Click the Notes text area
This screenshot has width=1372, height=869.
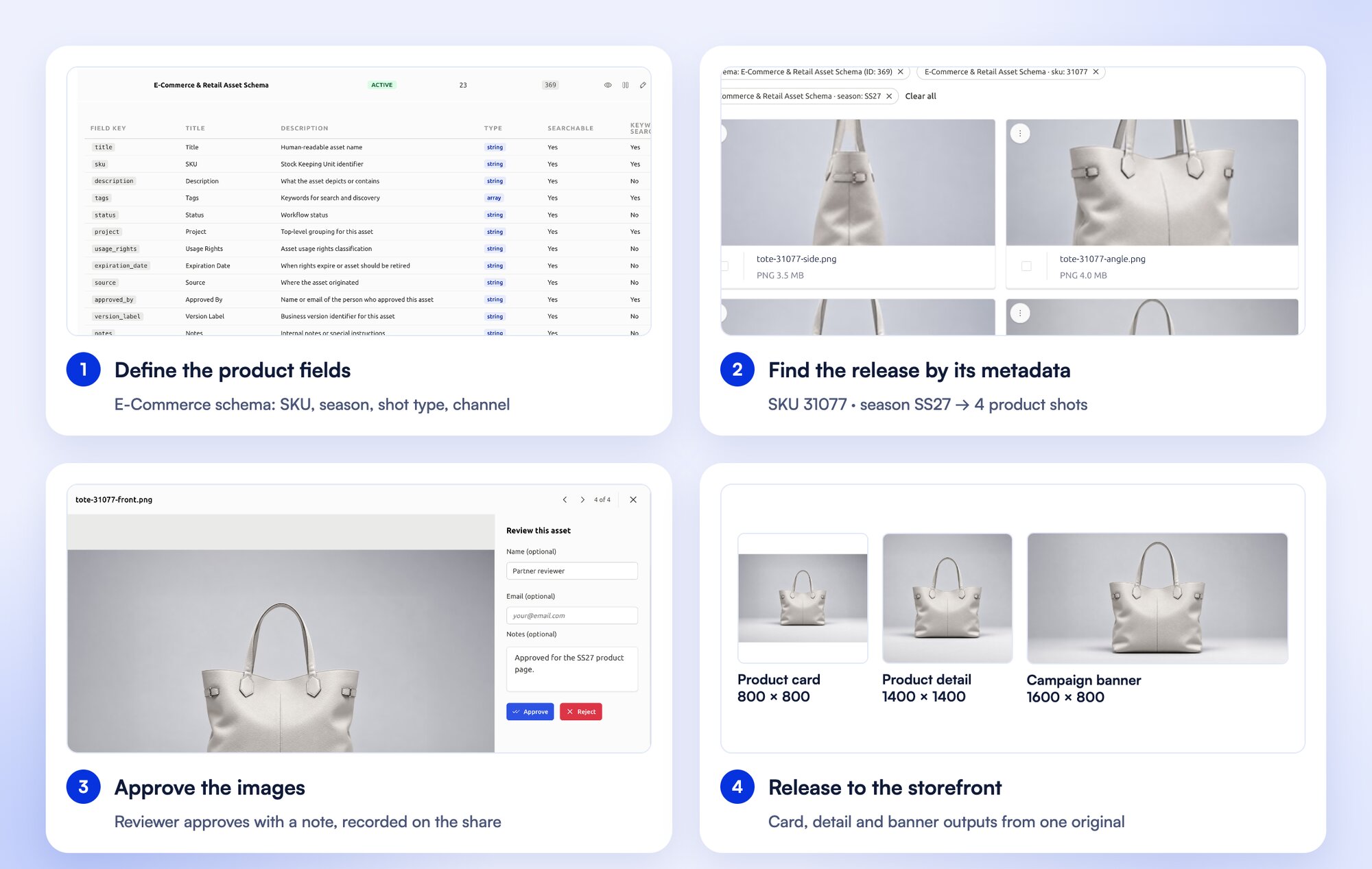[572, 669]
